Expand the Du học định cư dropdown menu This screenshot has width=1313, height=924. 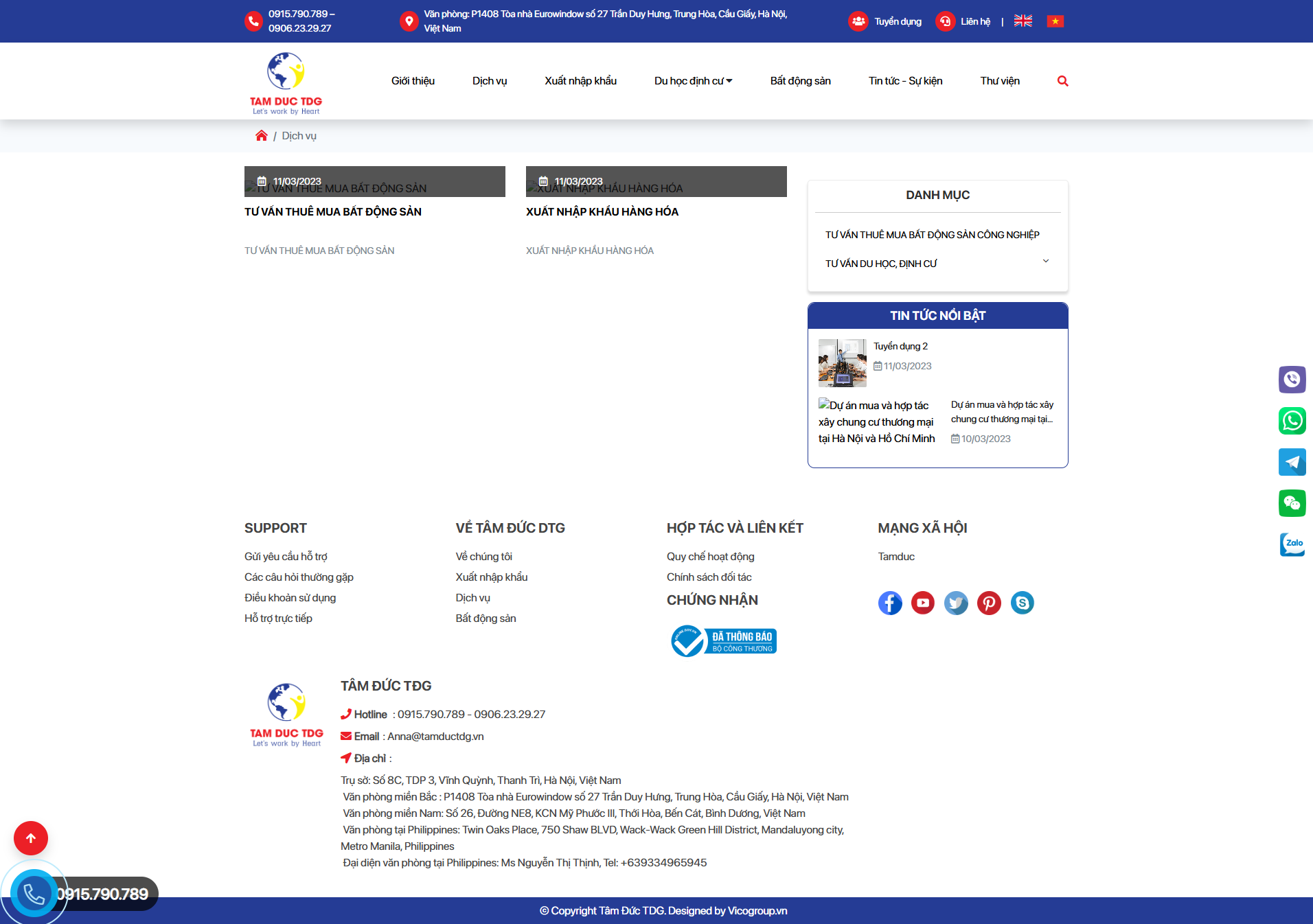coord(693,81)
